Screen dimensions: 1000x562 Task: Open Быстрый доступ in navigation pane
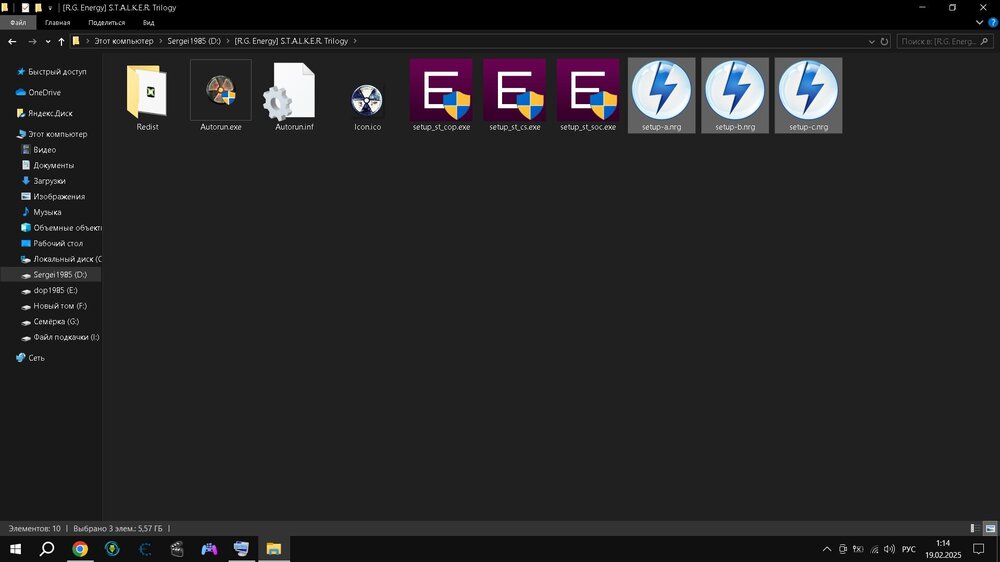click(57, 72)
